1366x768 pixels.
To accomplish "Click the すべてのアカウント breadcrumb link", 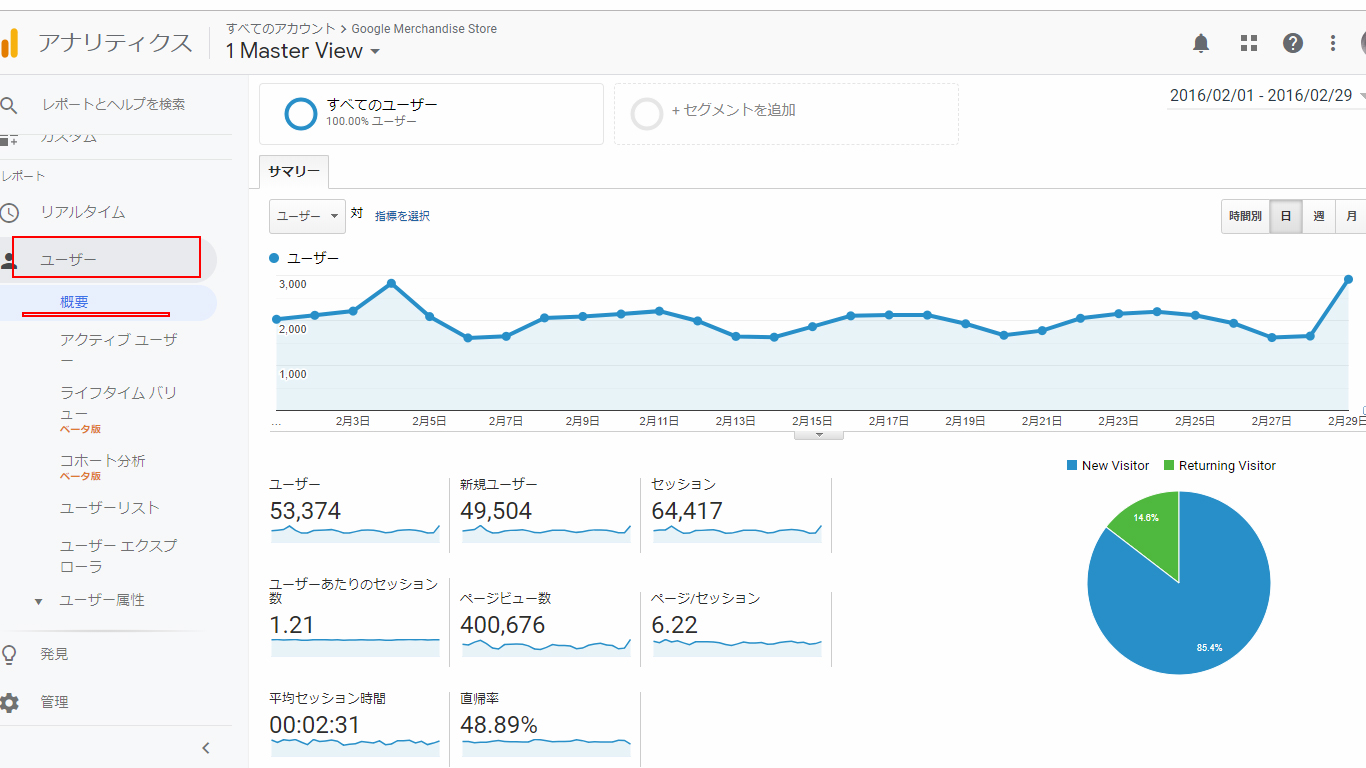I will 281,29.
